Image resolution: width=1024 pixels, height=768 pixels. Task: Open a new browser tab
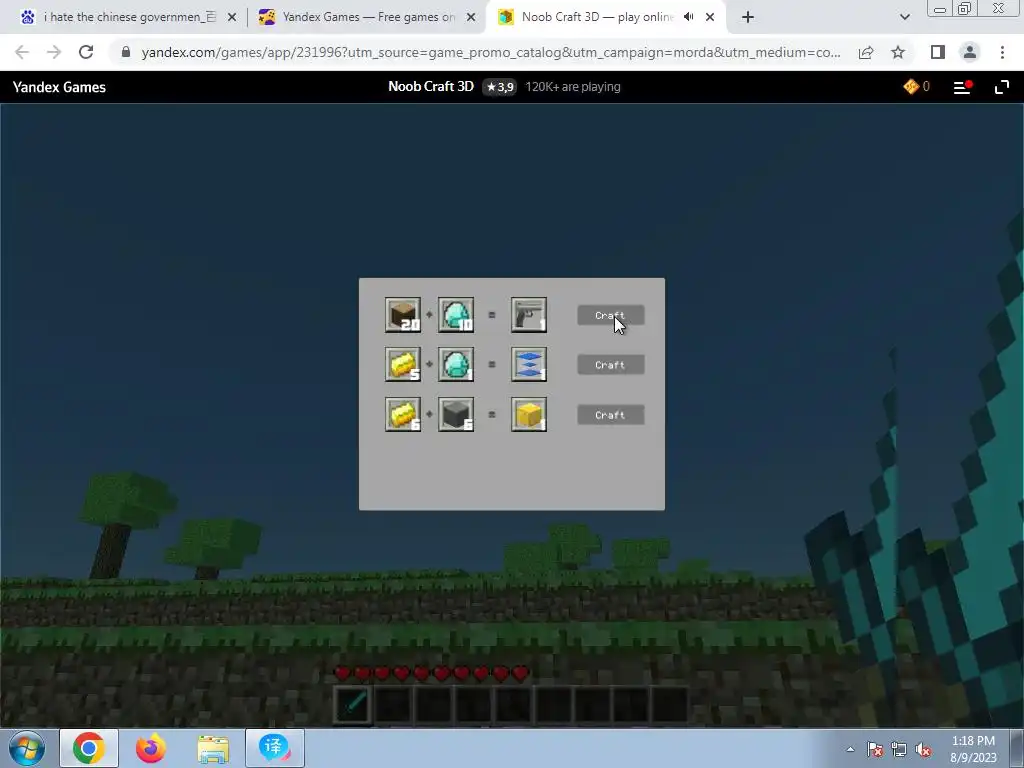click(x=748, y=18)
